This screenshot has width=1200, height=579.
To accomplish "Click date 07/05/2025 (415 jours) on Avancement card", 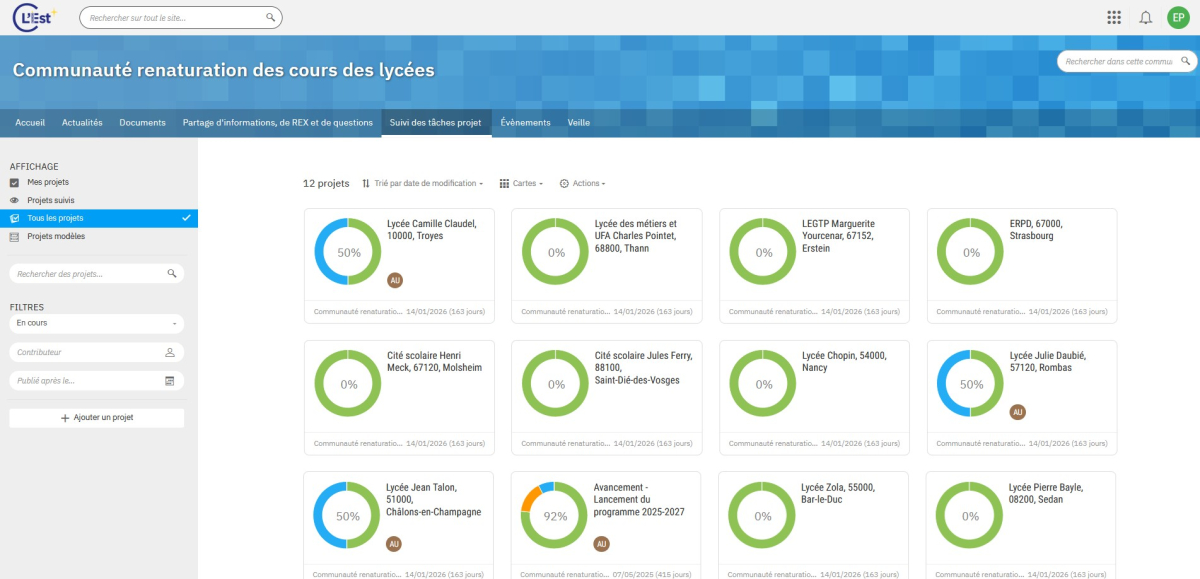I will click(x=652, y=575).
